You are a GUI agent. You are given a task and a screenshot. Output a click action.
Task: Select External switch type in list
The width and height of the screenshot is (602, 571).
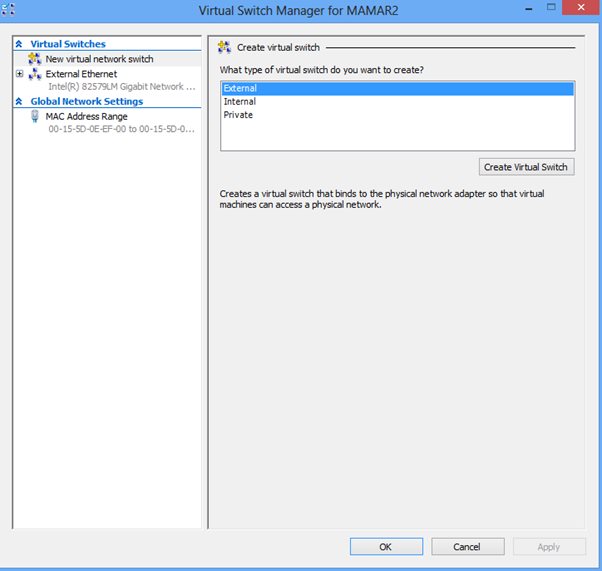(240, 89)
